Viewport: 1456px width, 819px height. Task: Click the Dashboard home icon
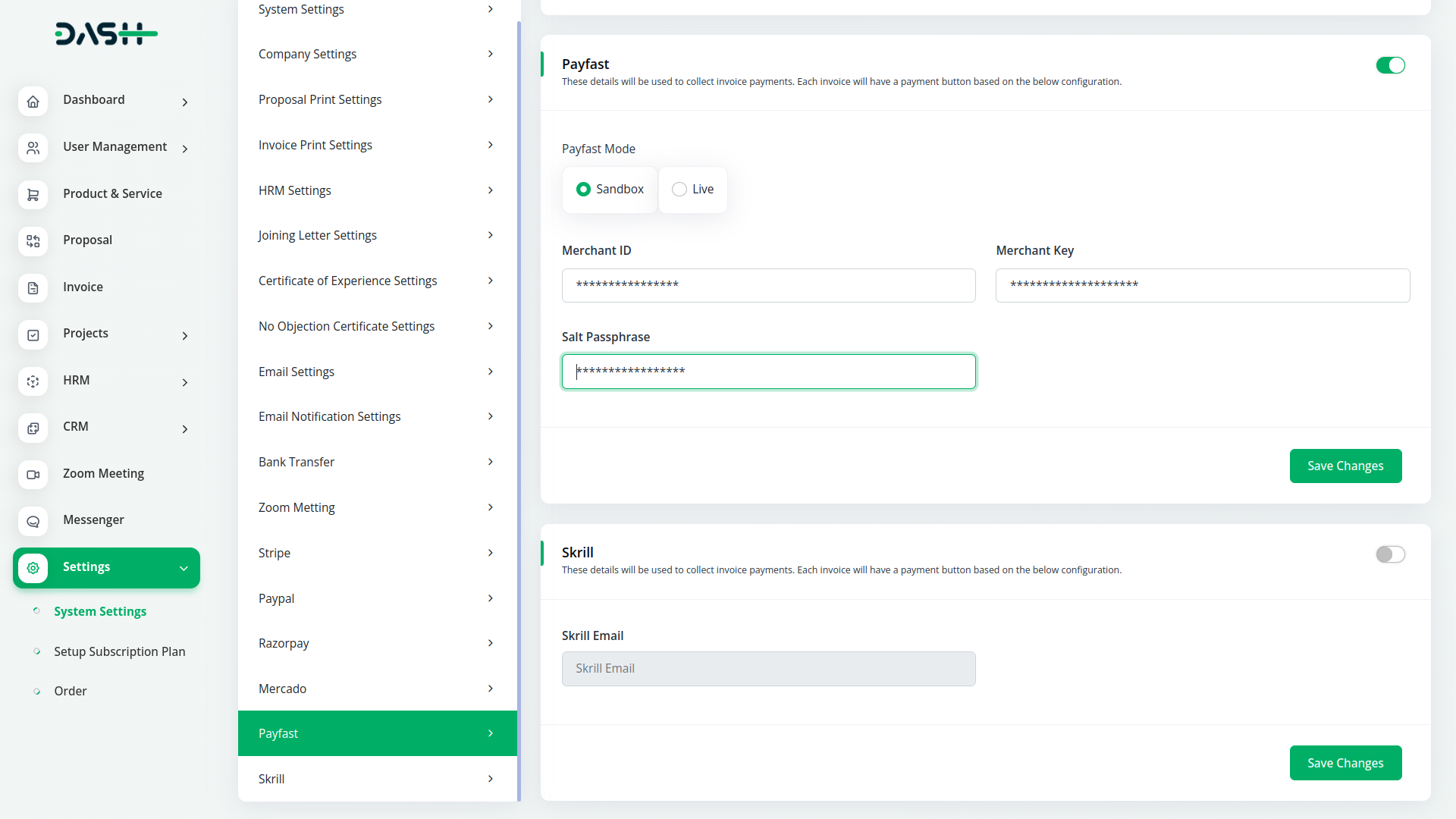click(33, 101)
